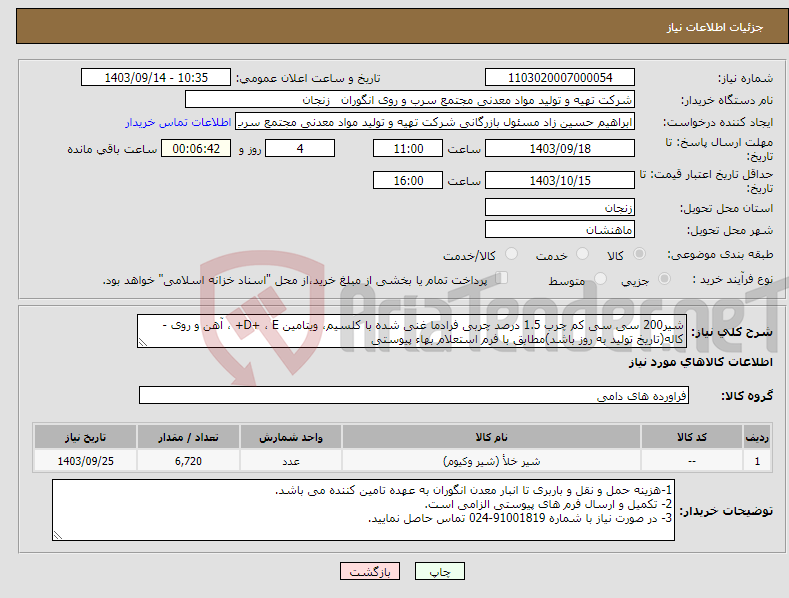
Task: Click the شرح کلی نیاز description textarea
Action: pos(412,331)
